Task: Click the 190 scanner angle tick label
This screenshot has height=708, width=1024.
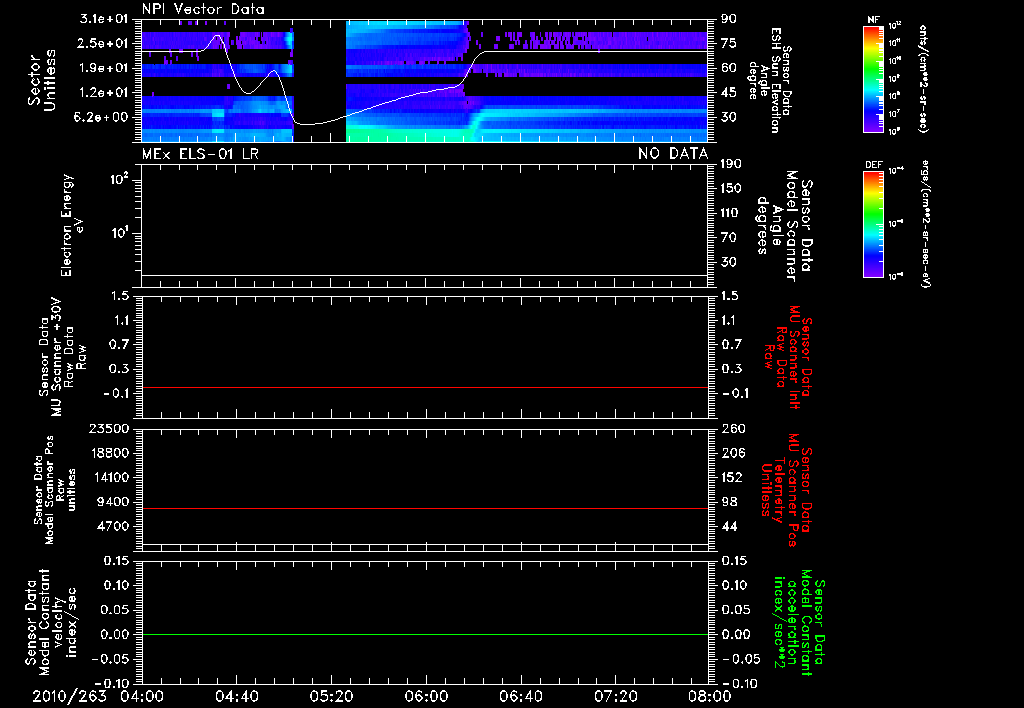Action: tap(731, 163)
